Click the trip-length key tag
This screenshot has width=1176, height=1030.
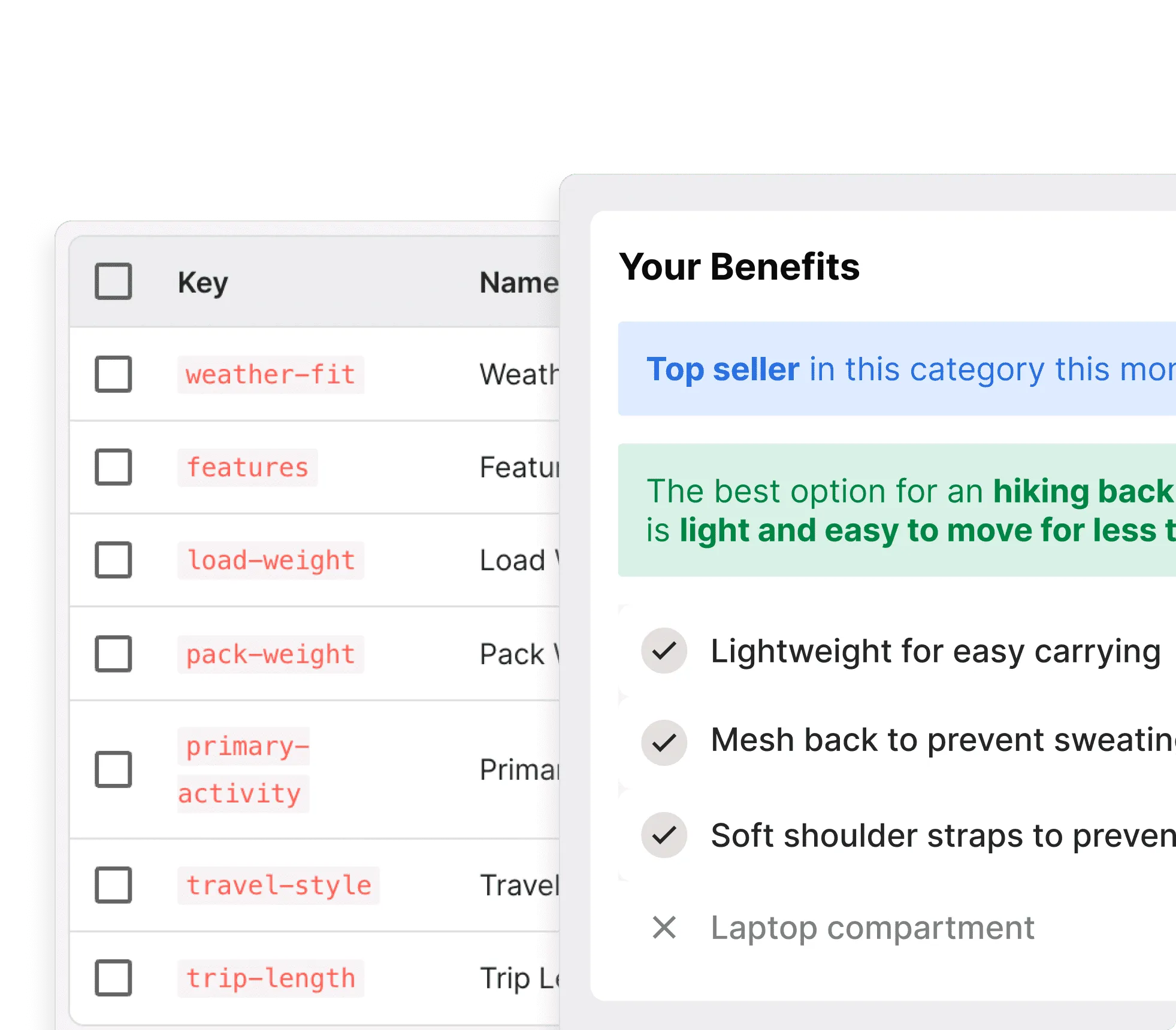click(x=271, y=978)
